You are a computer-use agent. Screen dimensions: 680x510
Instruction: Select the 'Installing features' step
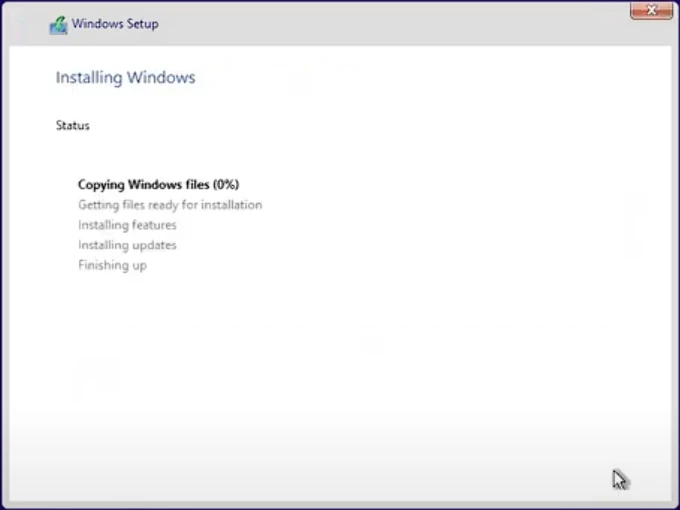coord(127,225)
